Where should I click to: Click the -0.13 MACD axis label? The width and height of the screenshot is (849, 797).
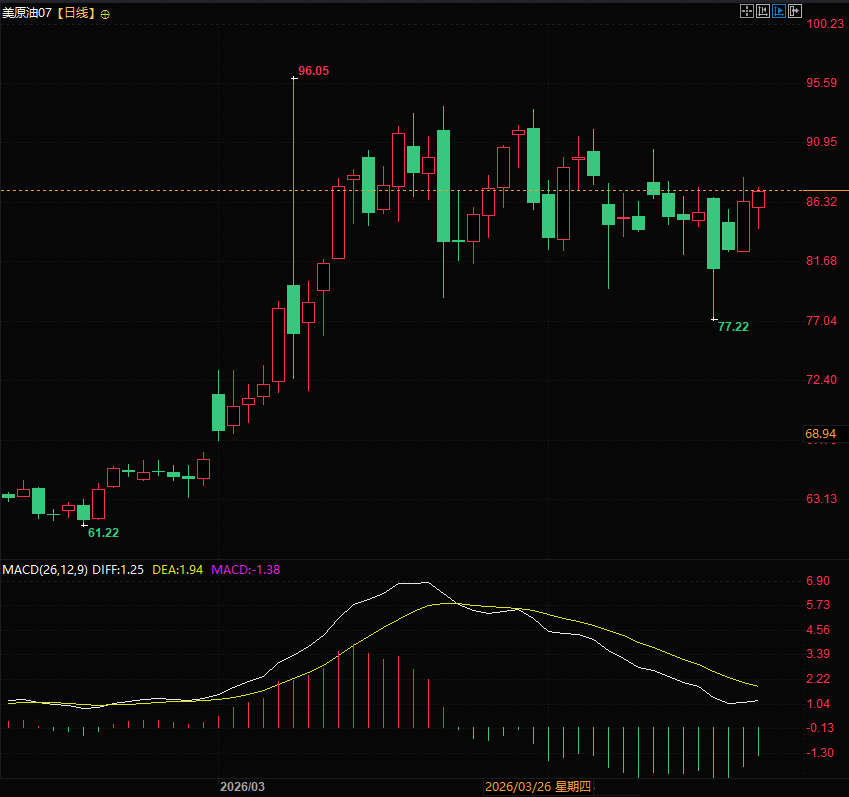pyautogui.click(x=820, y=728)
